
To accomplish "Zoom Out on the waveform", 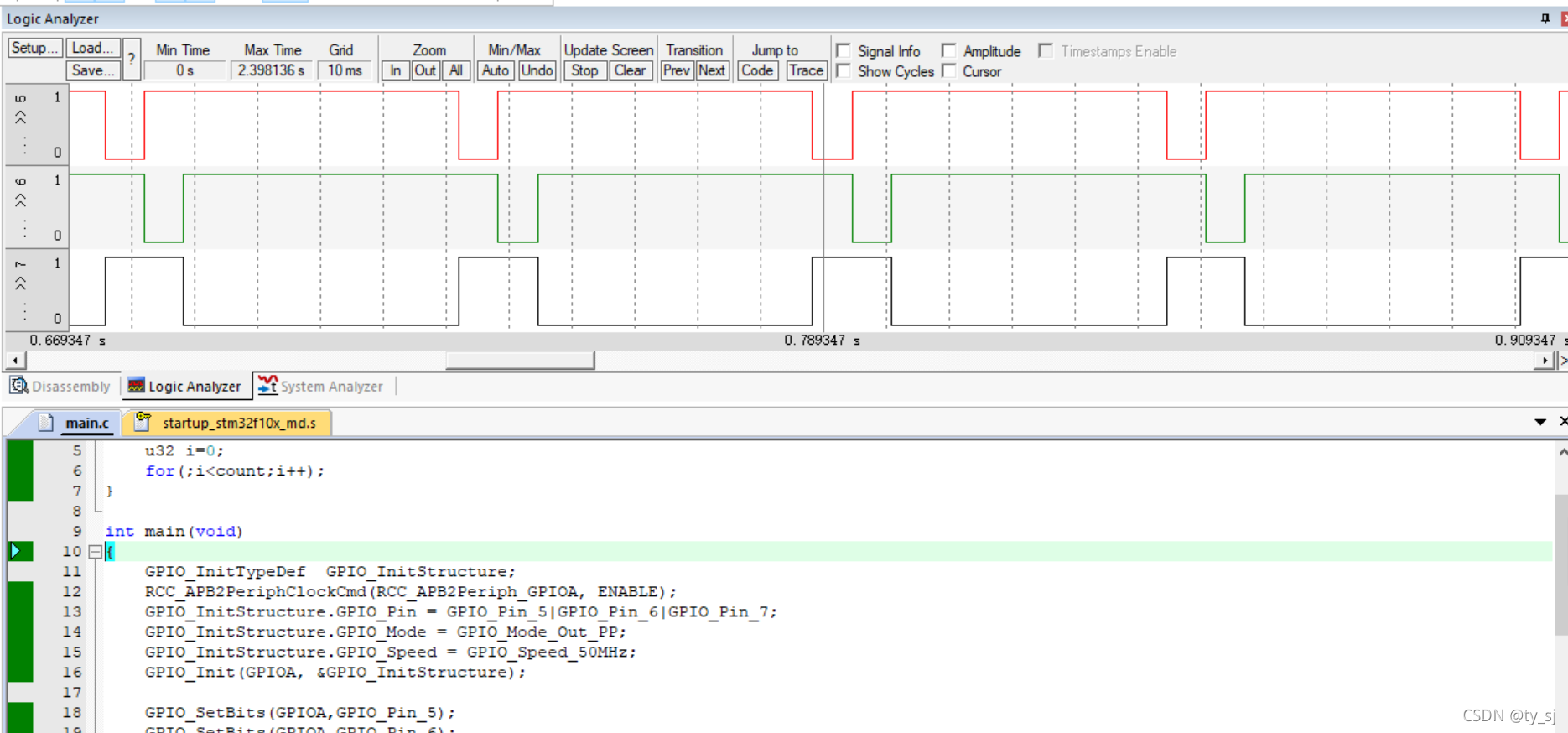I will pyautogui.click(x=425, y=70).
